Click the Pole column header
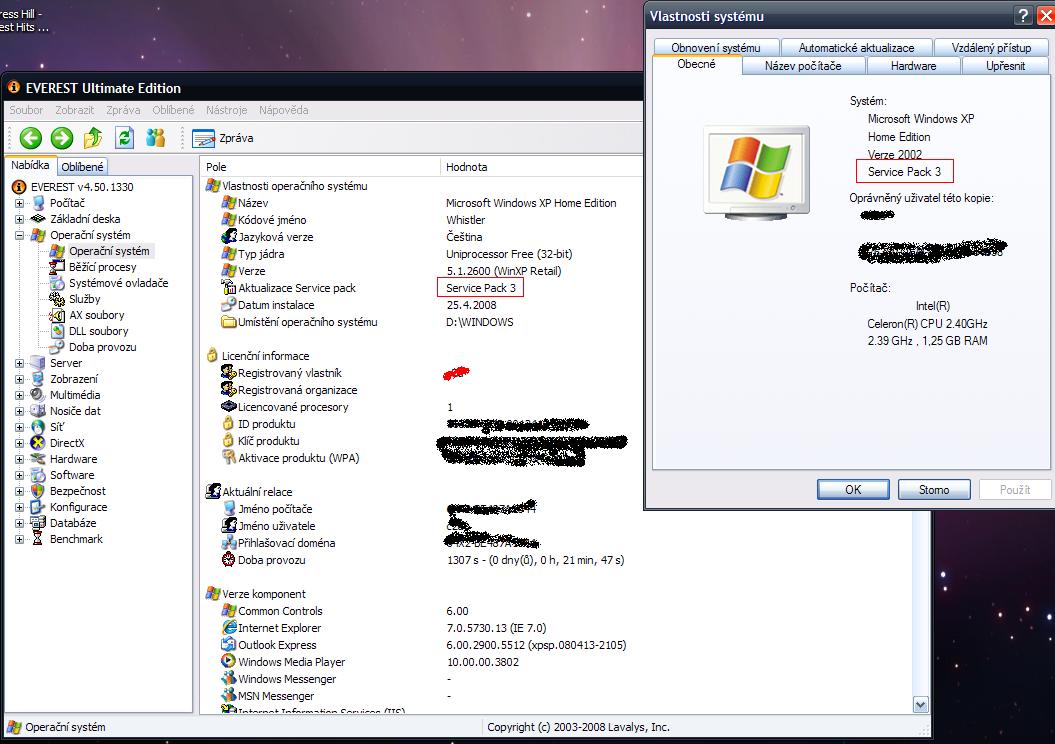This screenshot has width=1055, height=744. (320, 167)
